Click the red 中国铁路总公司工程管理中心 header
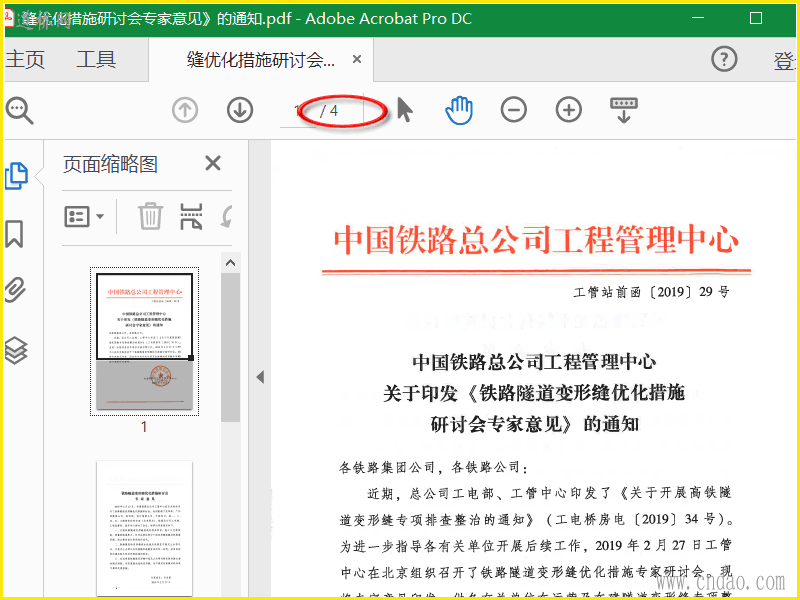This screenshot has width=800, height=600. 536,240
